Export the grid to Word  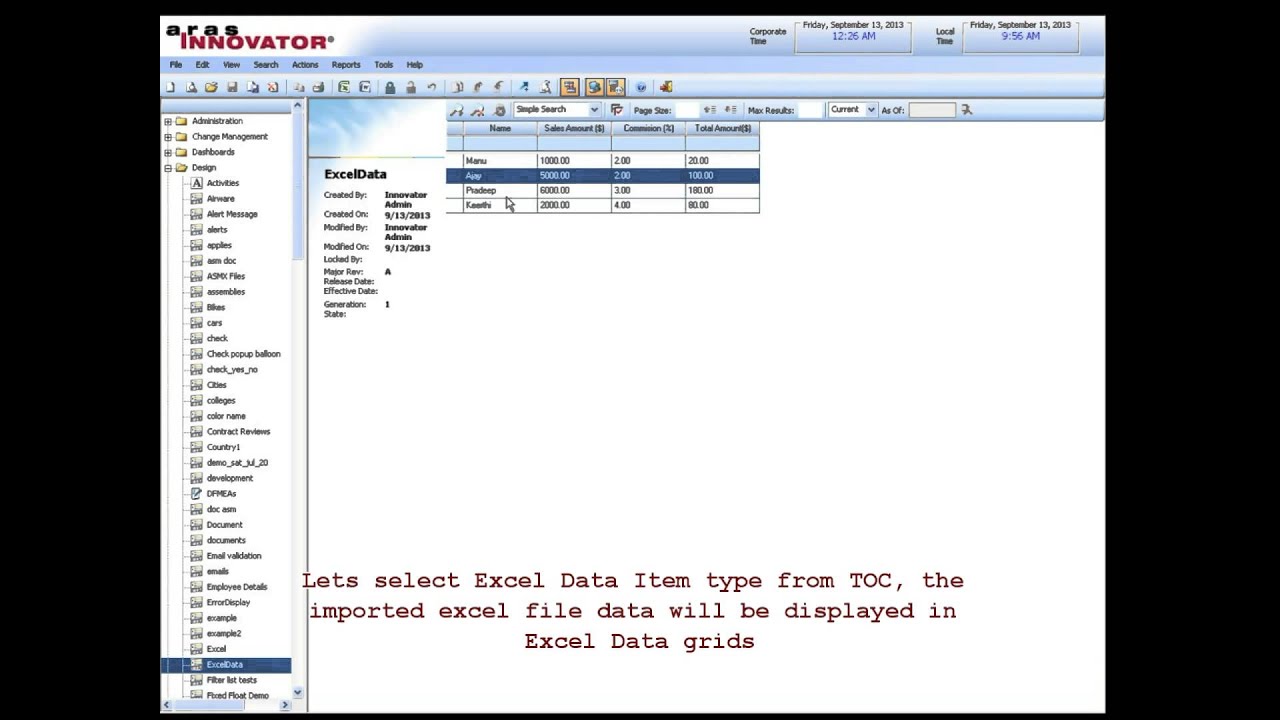coord(365,87)
